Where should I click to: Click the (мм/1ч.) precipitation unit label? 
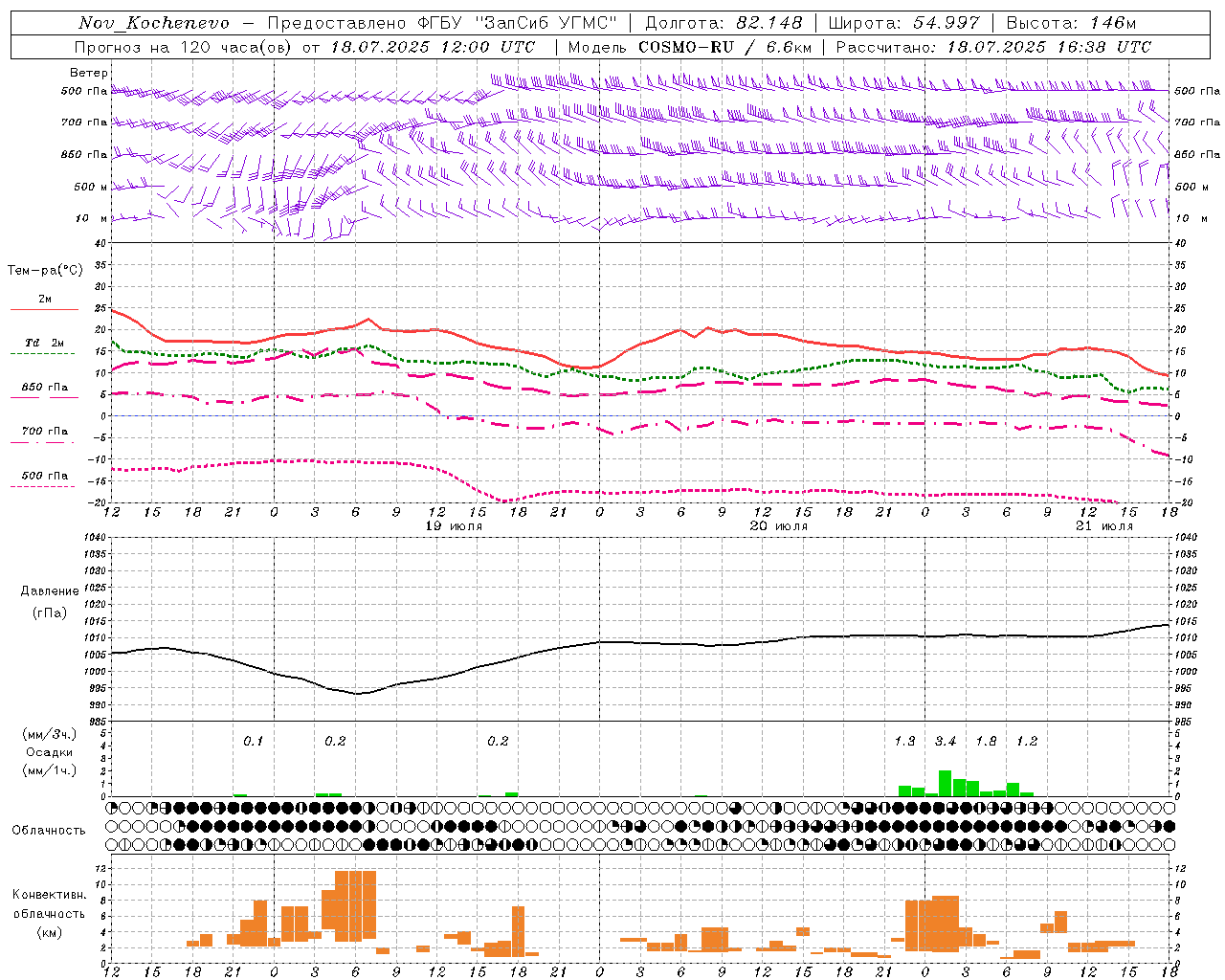pyautogui.click(x=48, y=770)
